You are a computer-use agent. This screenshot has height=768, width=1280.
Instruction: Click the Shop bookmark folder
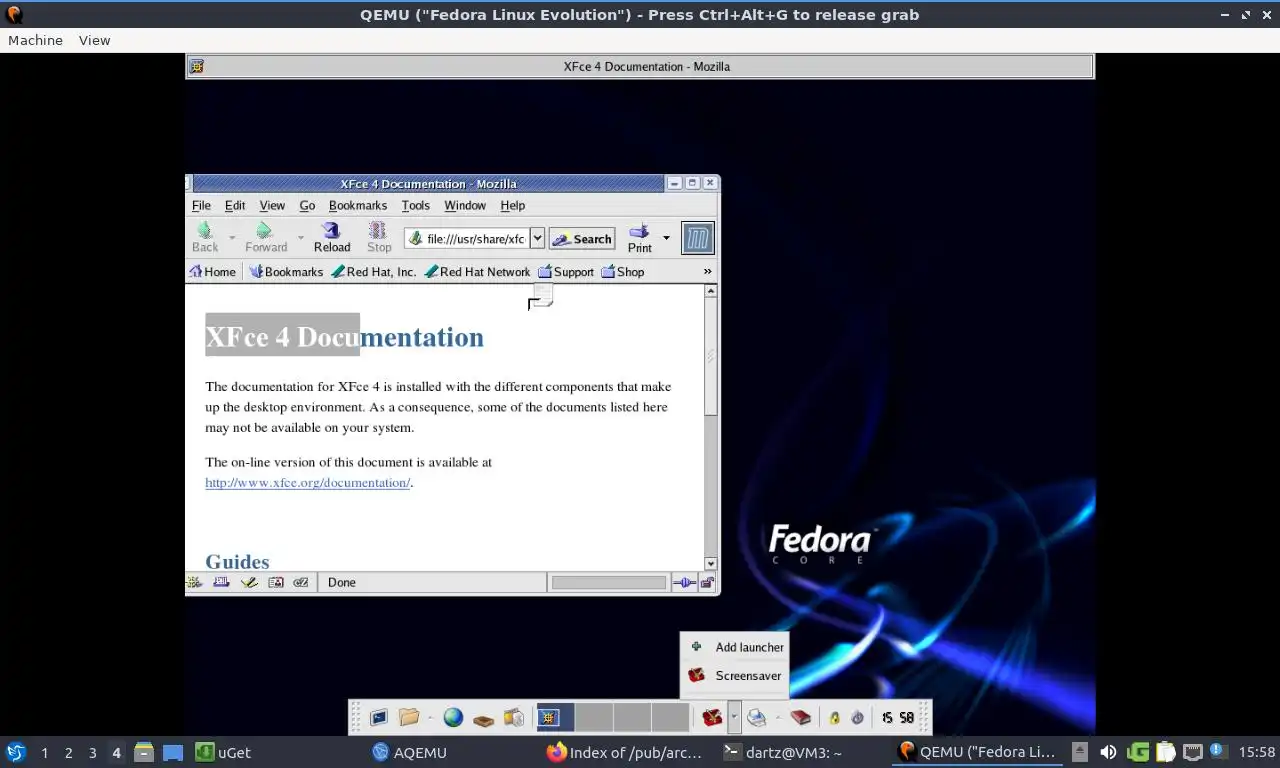(x=622, y=272)
